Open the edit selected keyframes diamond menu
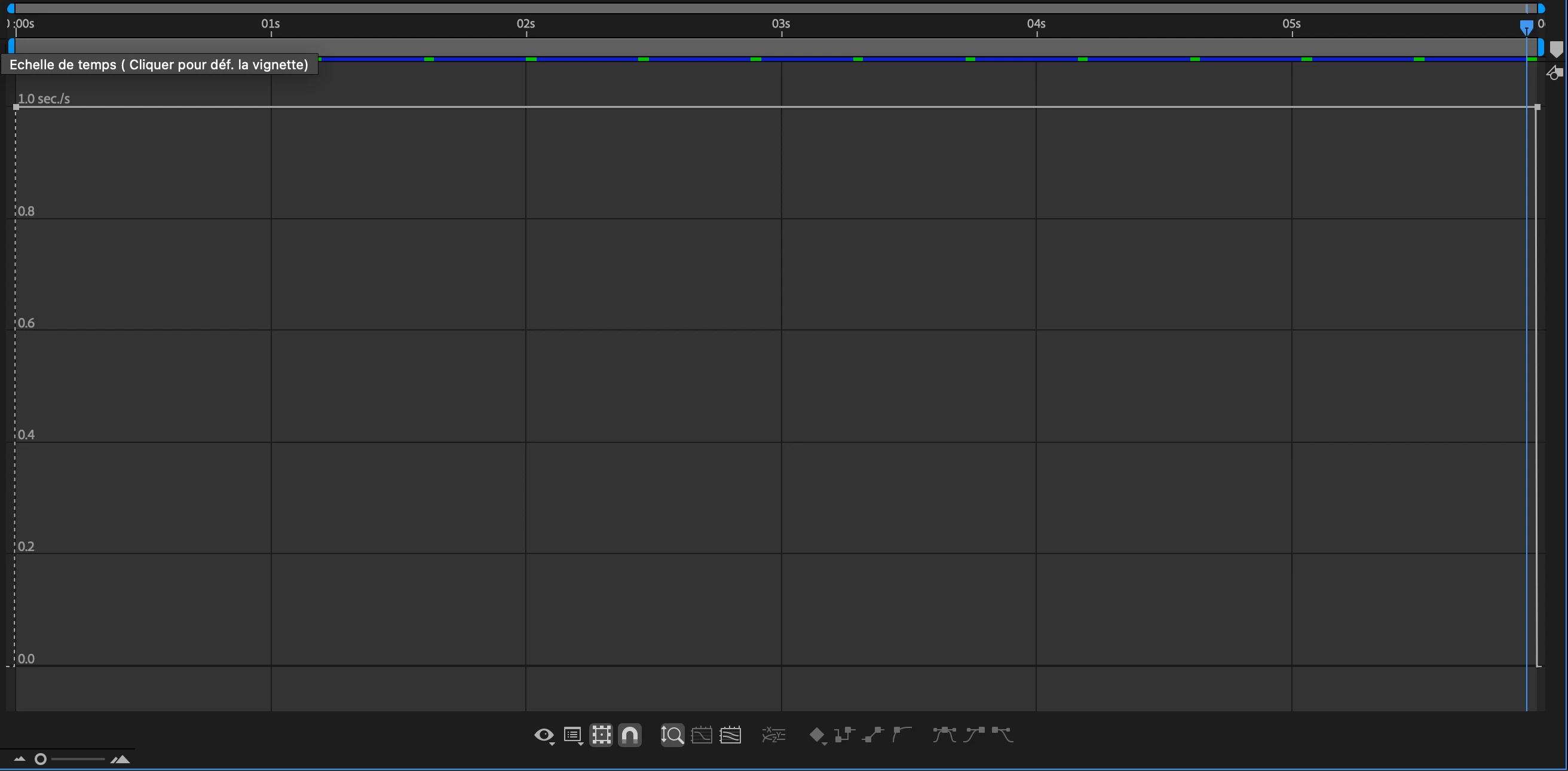This screenshot has width=1568, height=771. 817,735
